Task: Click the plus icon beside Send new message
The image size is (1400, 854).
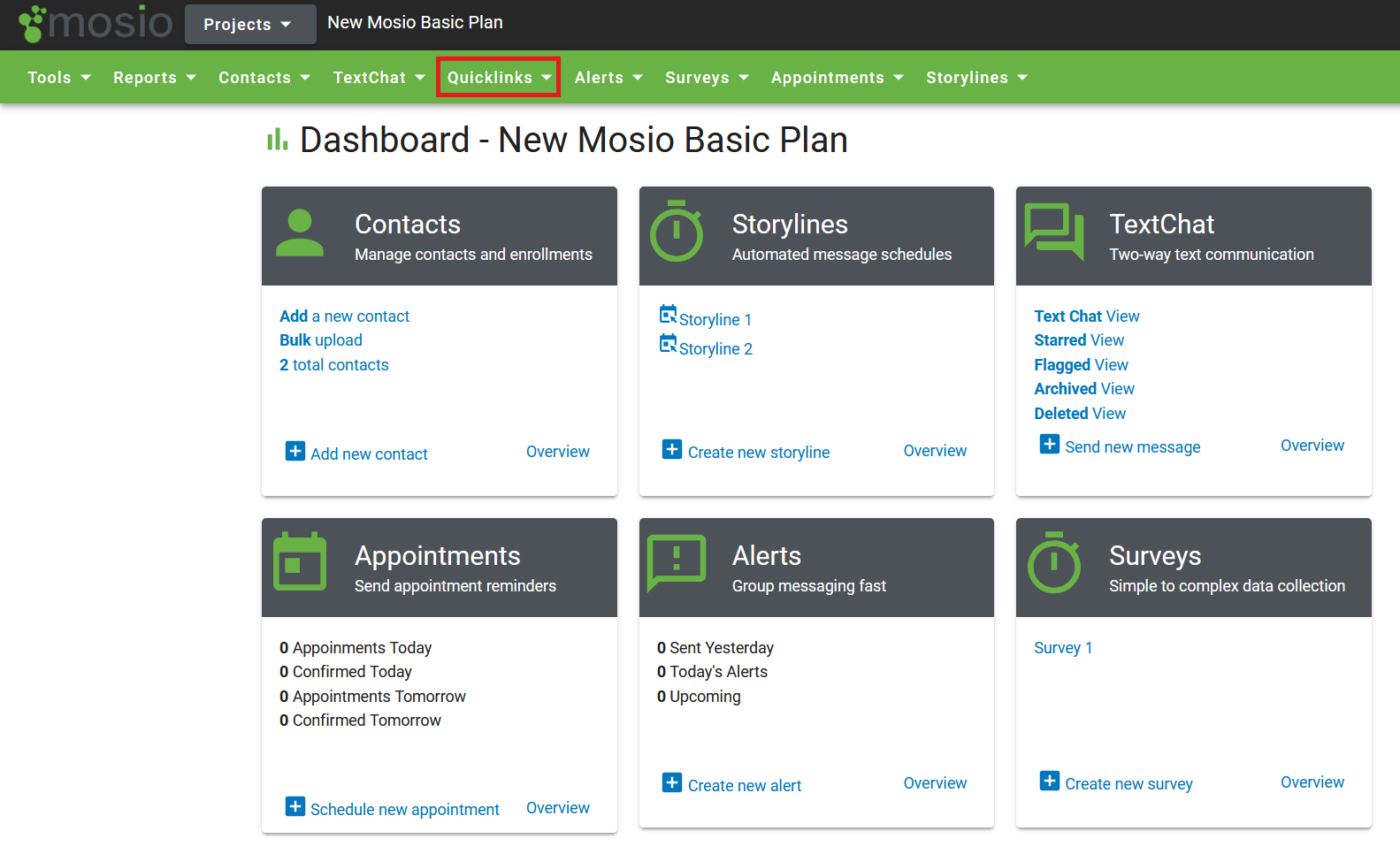Action: click(x=1050, y=445)
